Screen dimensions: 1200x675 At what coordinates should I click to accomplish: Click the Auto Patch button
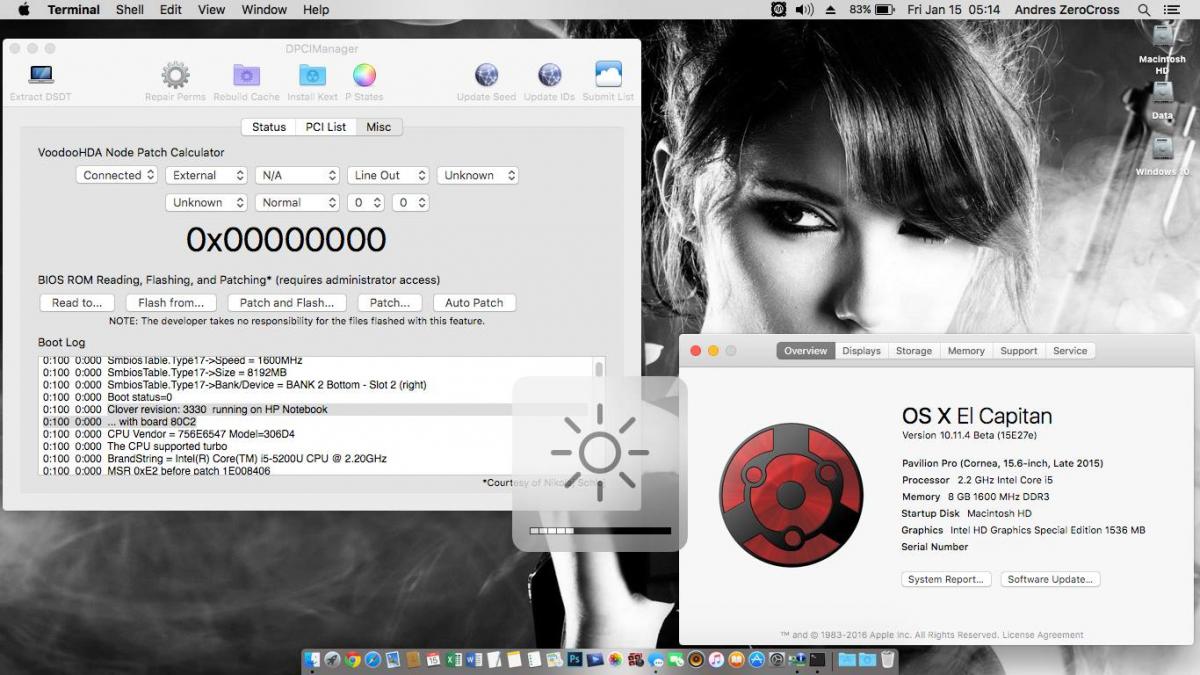click(474, 303)
